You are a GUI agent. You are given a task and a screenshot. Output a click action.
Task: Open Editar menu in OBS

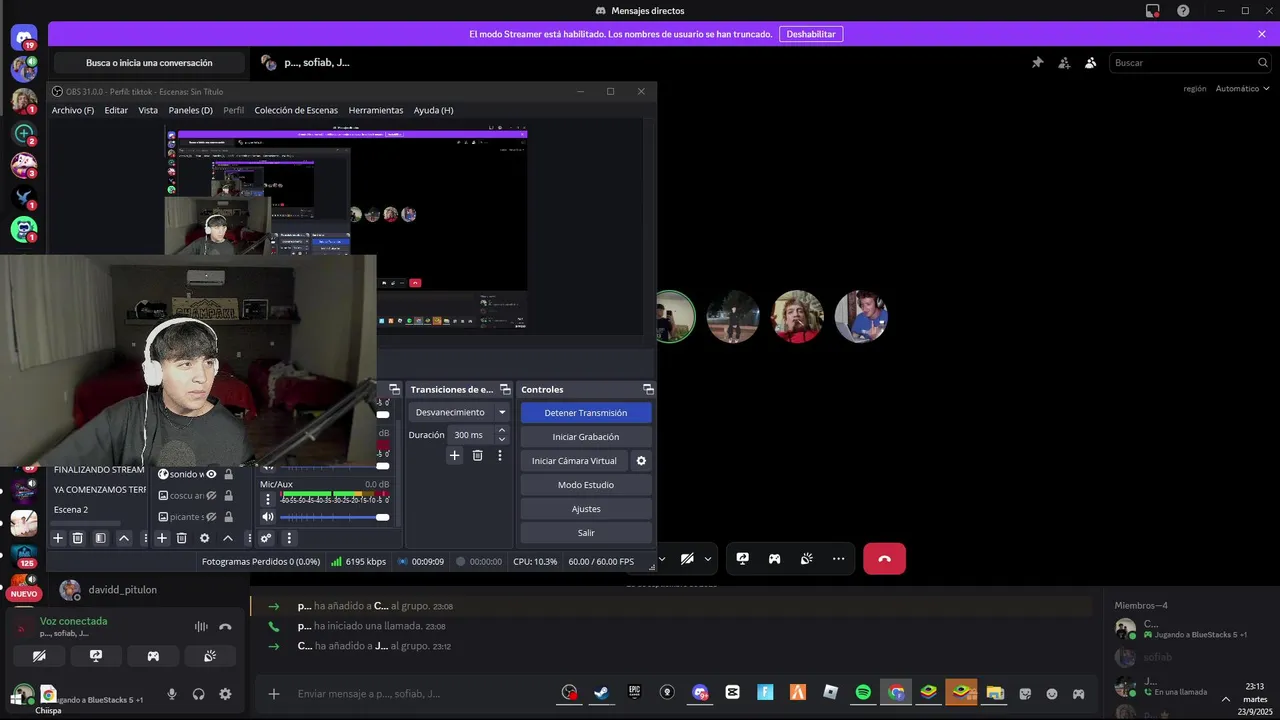coord(116,110)
